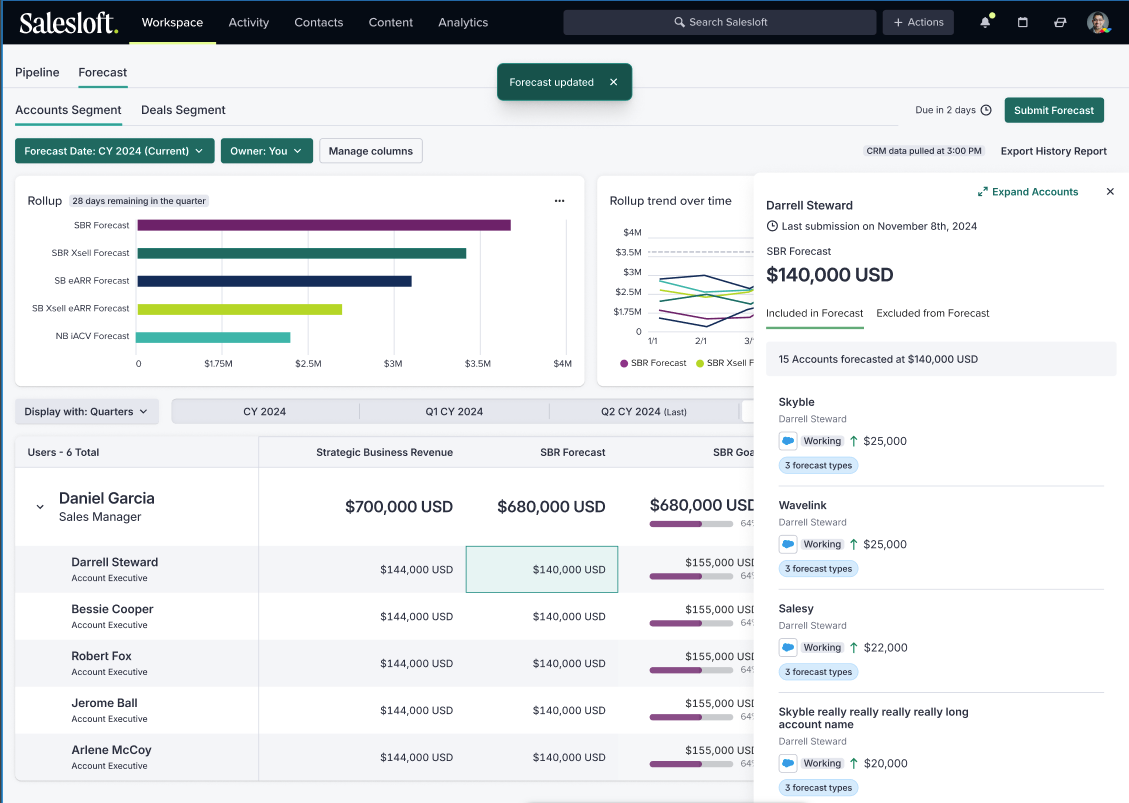Viewport: 1129px width, 803px height.
Task: Toggle SBR Xsell legend in trend chart
Action: 725,363
